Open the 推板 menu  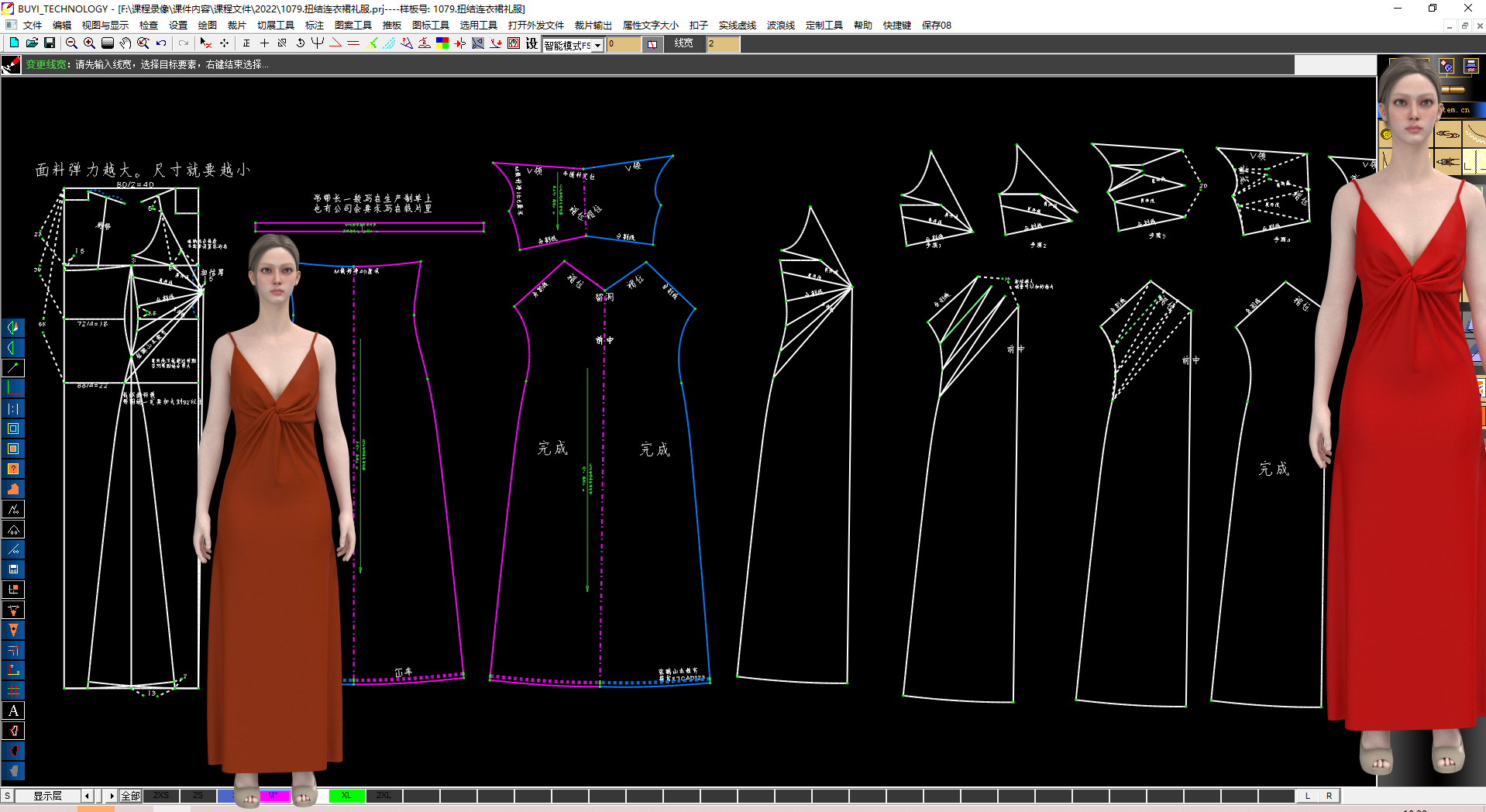click(392, 26)
